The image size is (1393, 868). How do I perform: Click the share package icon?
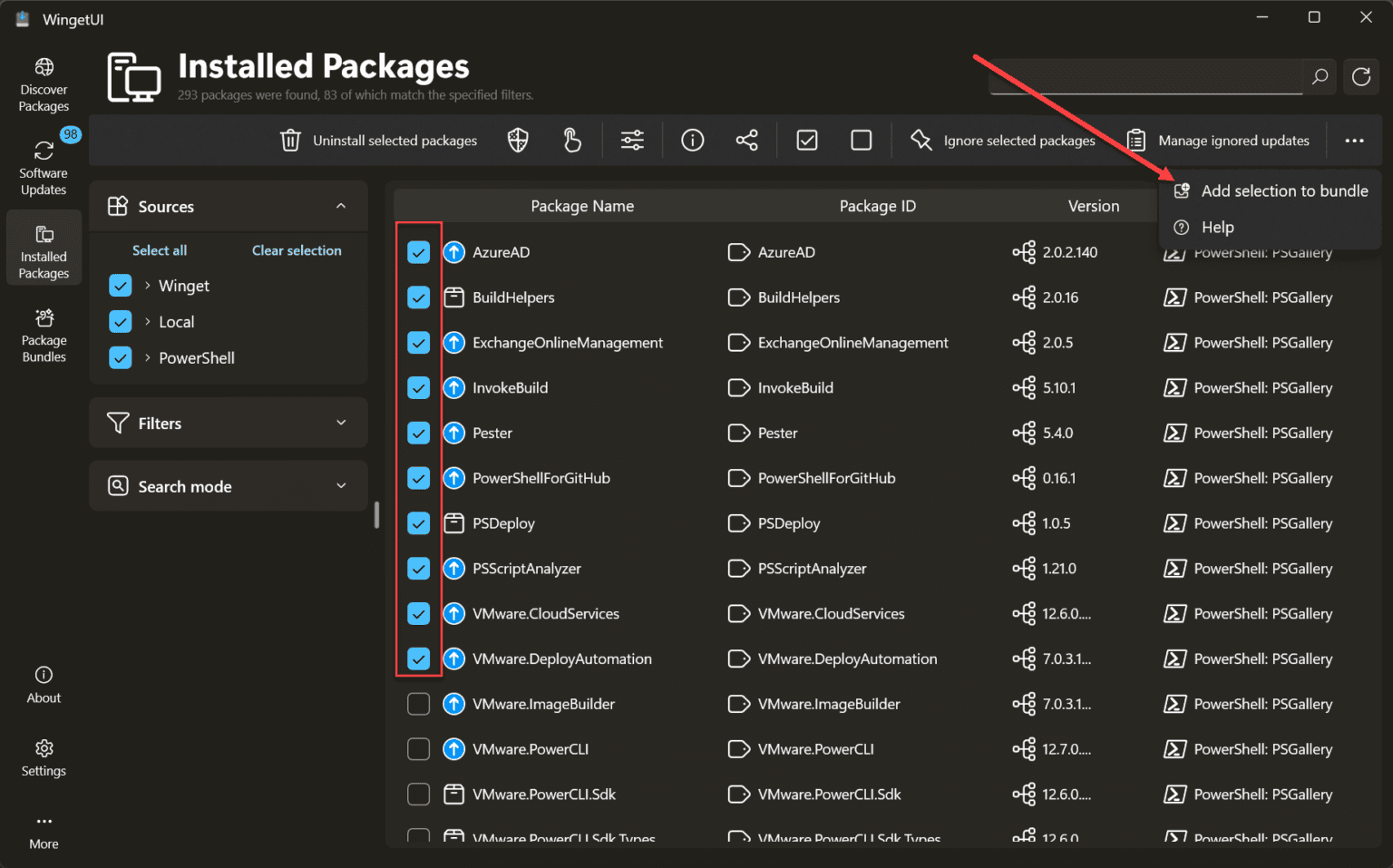746,140
